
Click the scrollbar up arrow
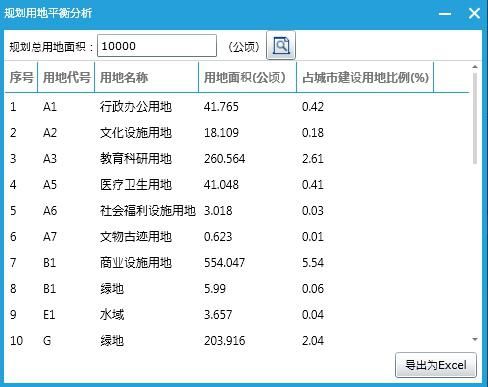coord(475,67)
